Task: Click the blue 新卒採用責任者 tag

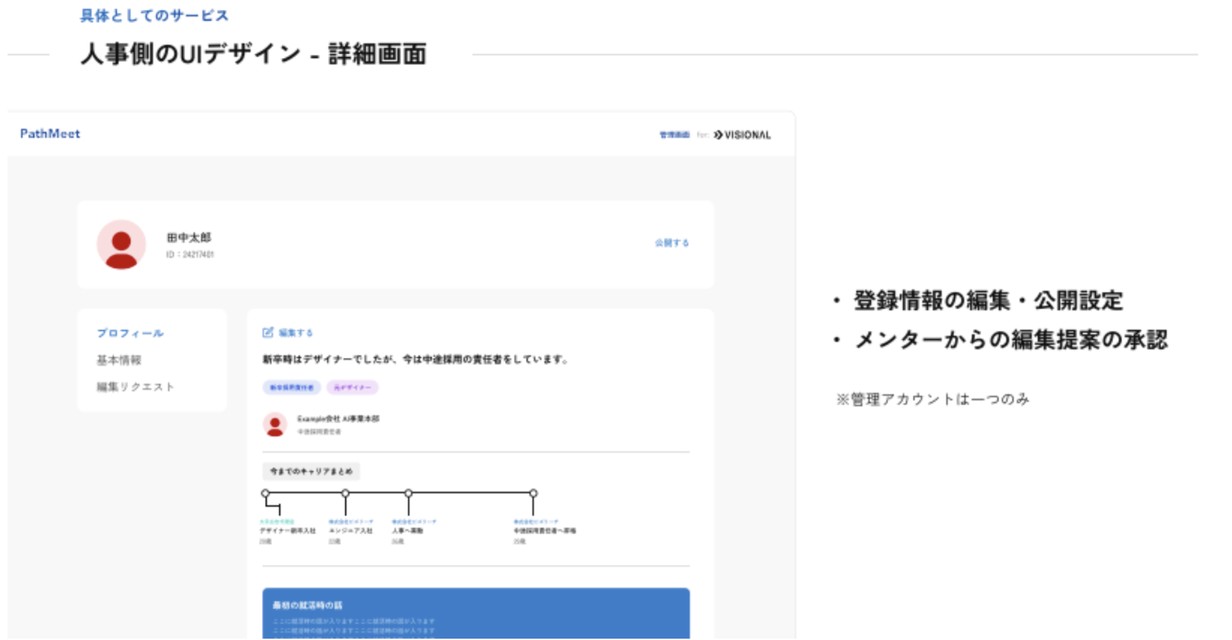Action: [x=290, y=387]
